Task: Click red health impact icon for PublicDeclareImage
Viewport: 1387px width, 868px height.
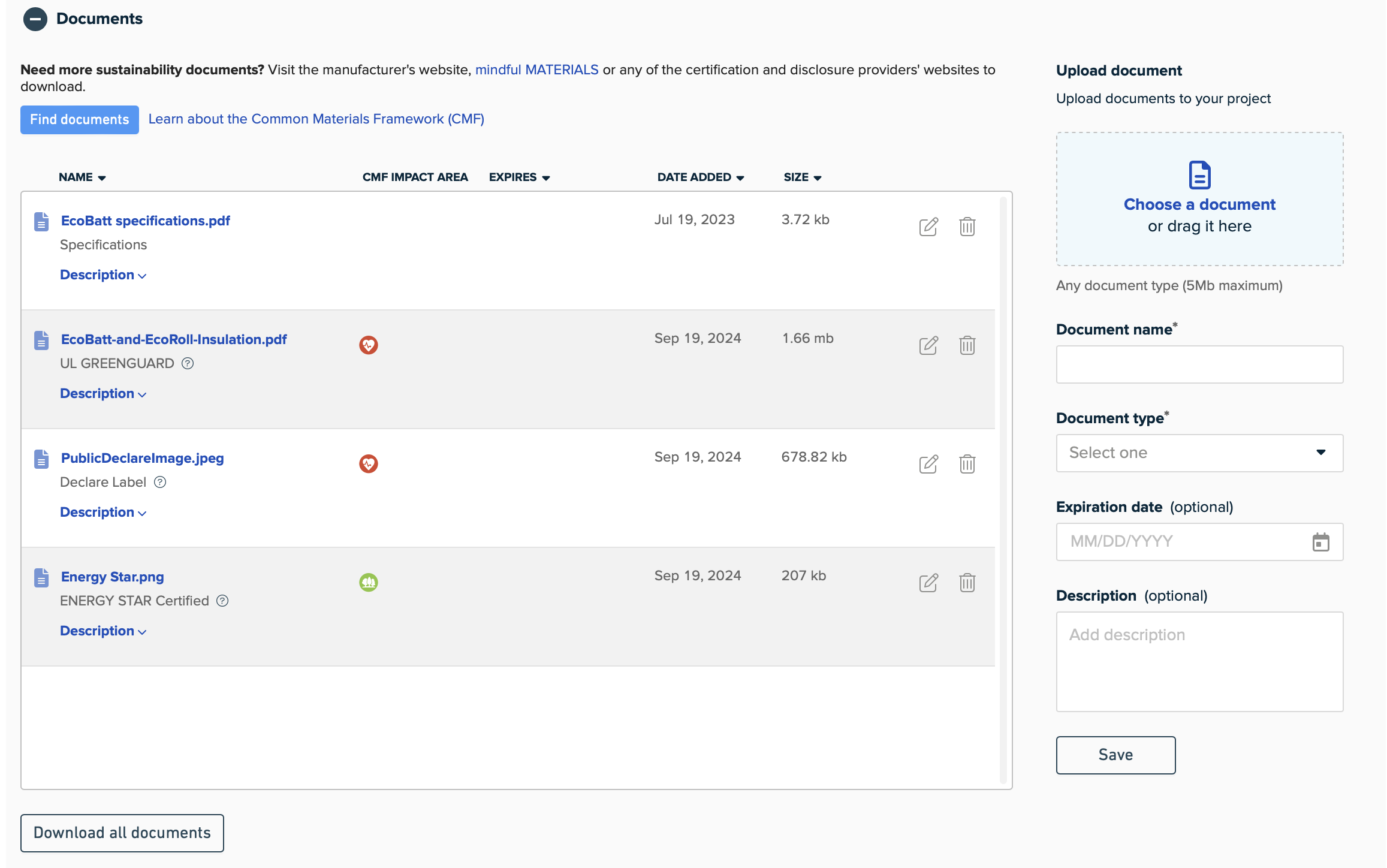Action: 369,464
